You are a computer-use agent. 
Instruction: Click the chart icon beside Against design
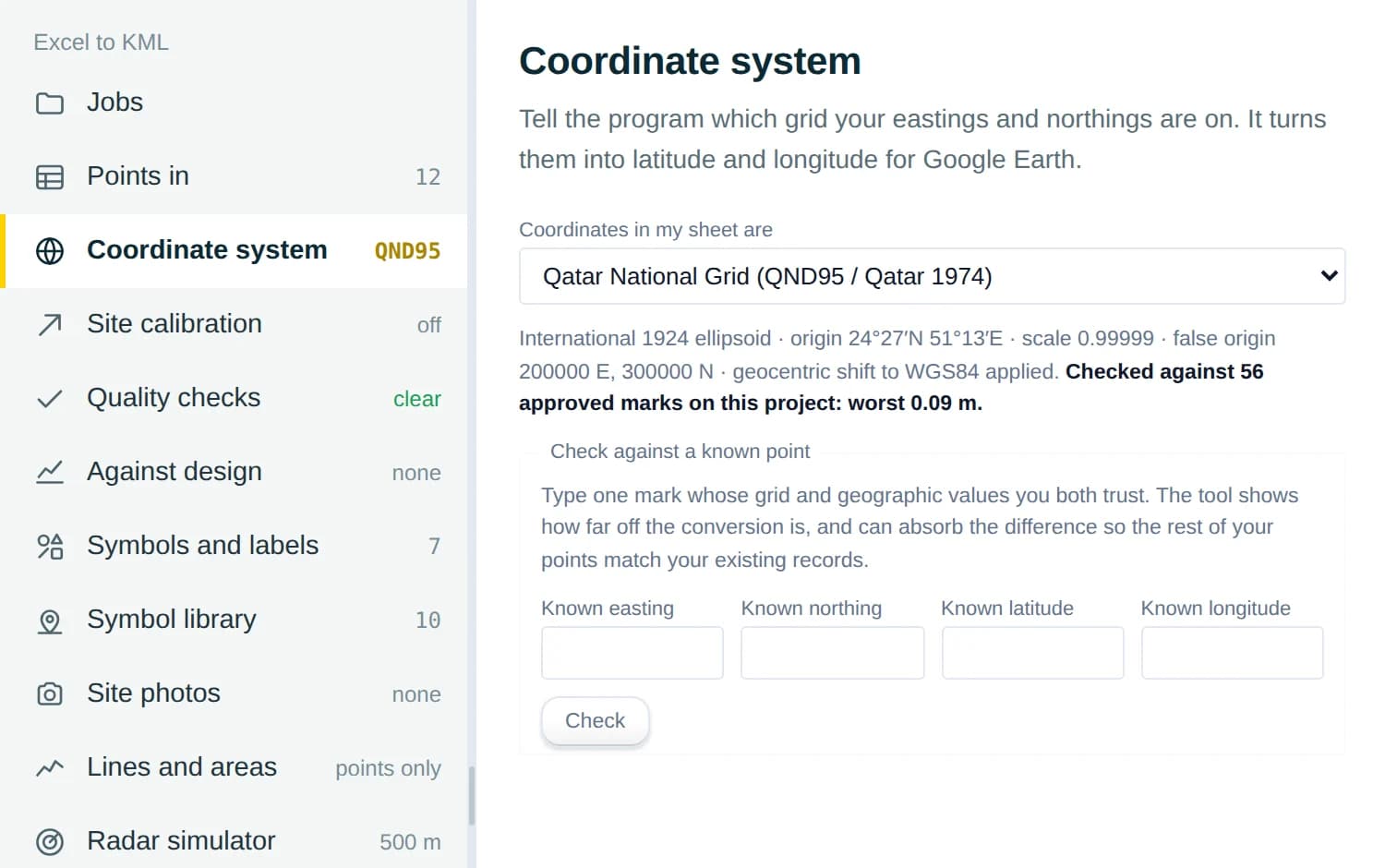(x=50, y=472)
